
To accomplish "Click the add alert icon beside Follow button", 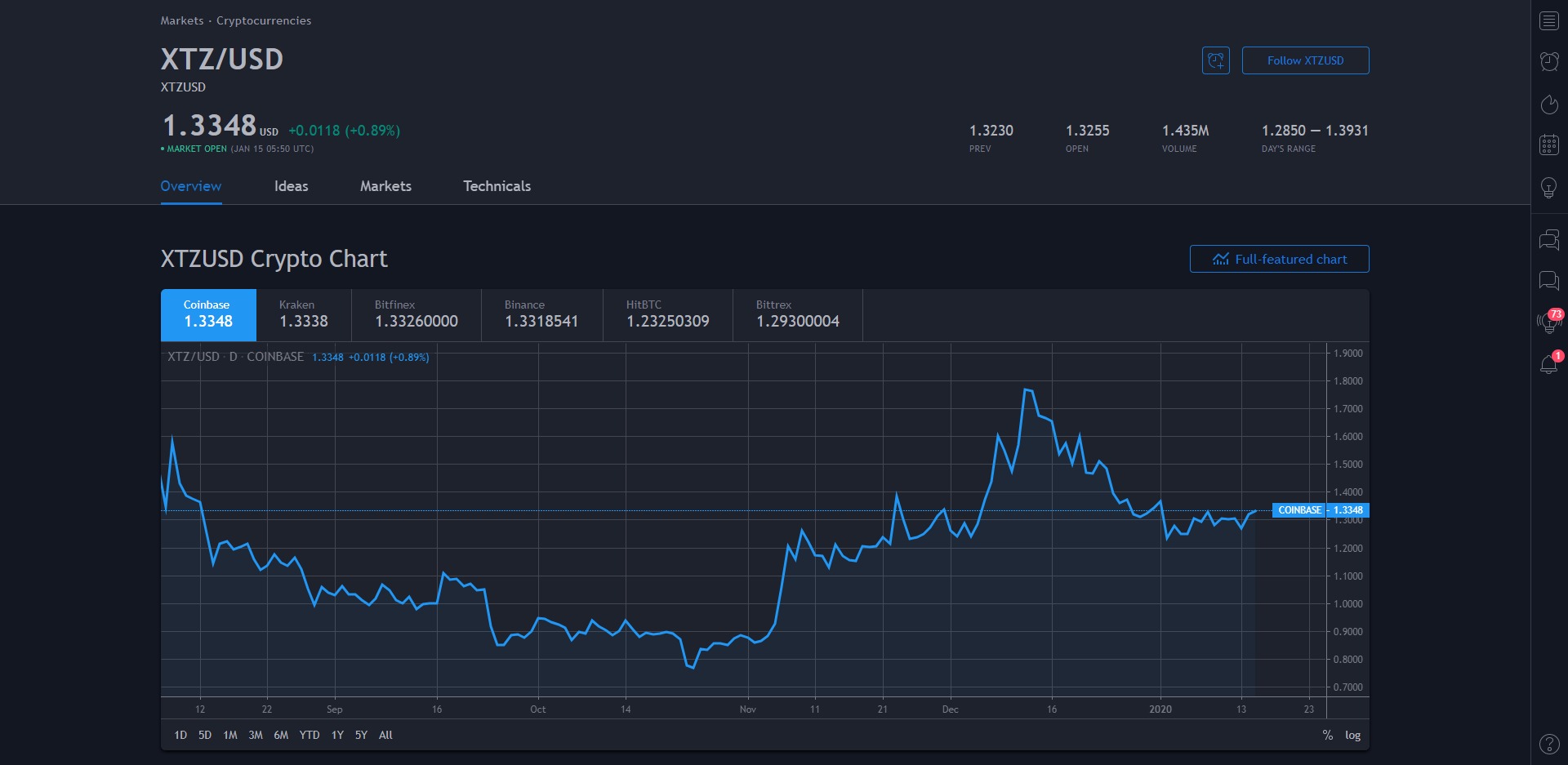I will pyautogui.click(x=1216, y=60).
